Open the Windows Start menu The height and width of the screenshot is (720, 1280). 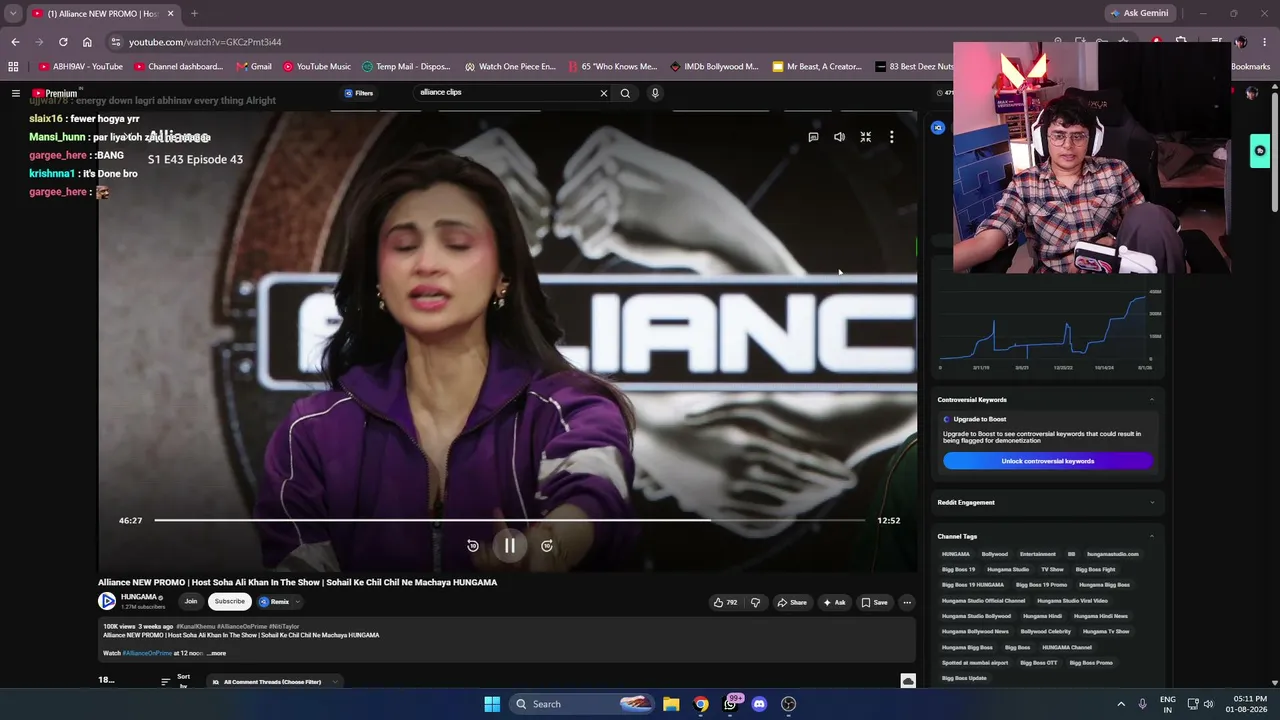pos(492,704)
